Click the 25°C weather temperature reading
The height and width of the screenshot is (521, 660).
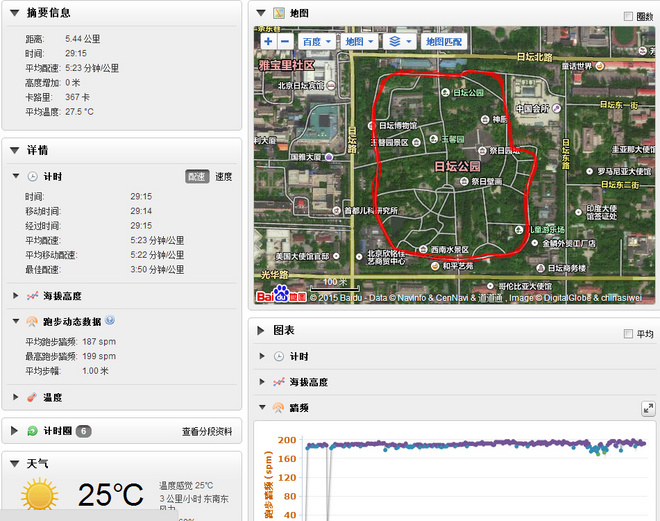[111, 494]
